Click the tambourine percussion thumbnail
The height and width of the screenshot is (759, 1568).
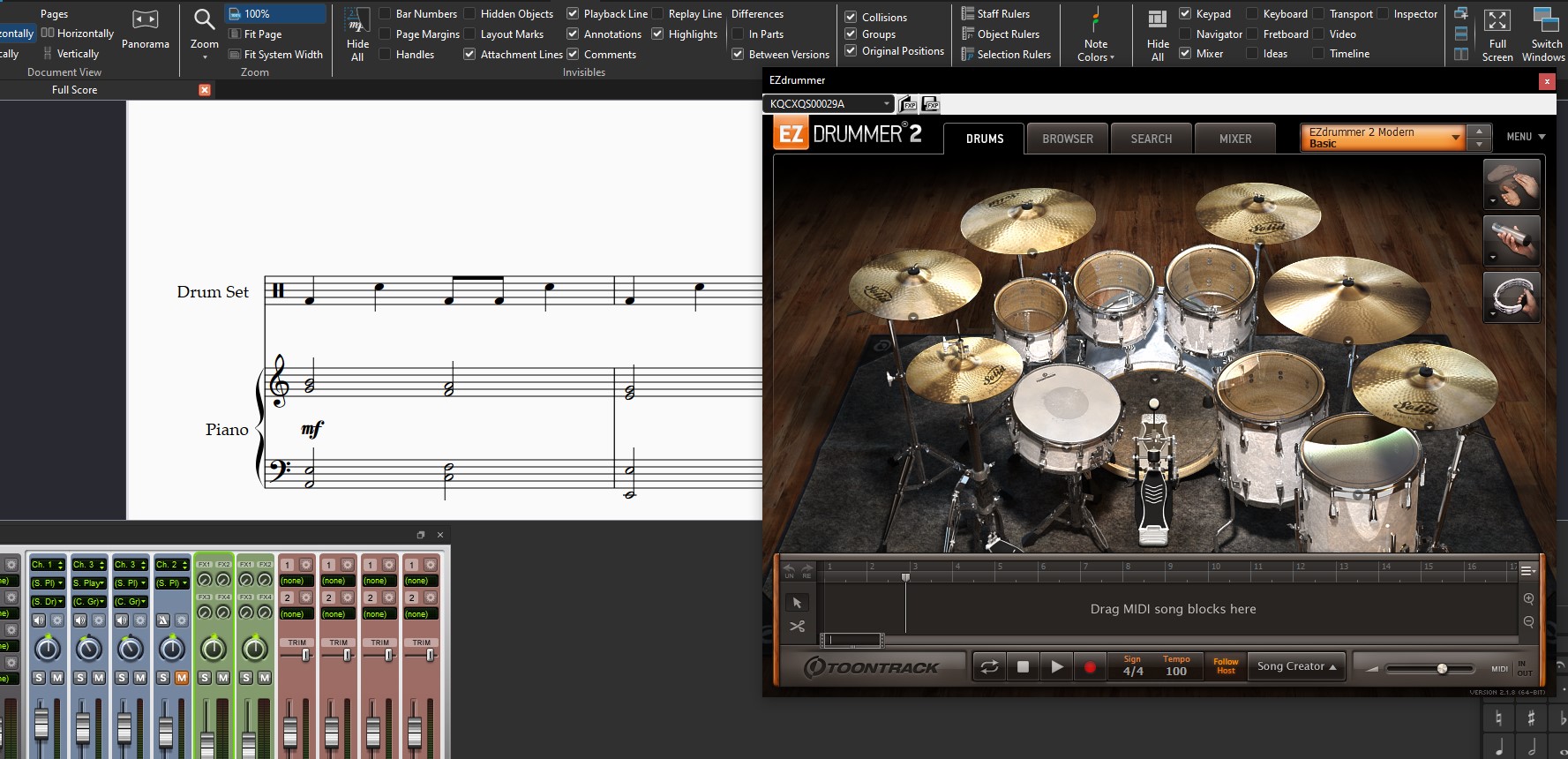coord(1512,297)
